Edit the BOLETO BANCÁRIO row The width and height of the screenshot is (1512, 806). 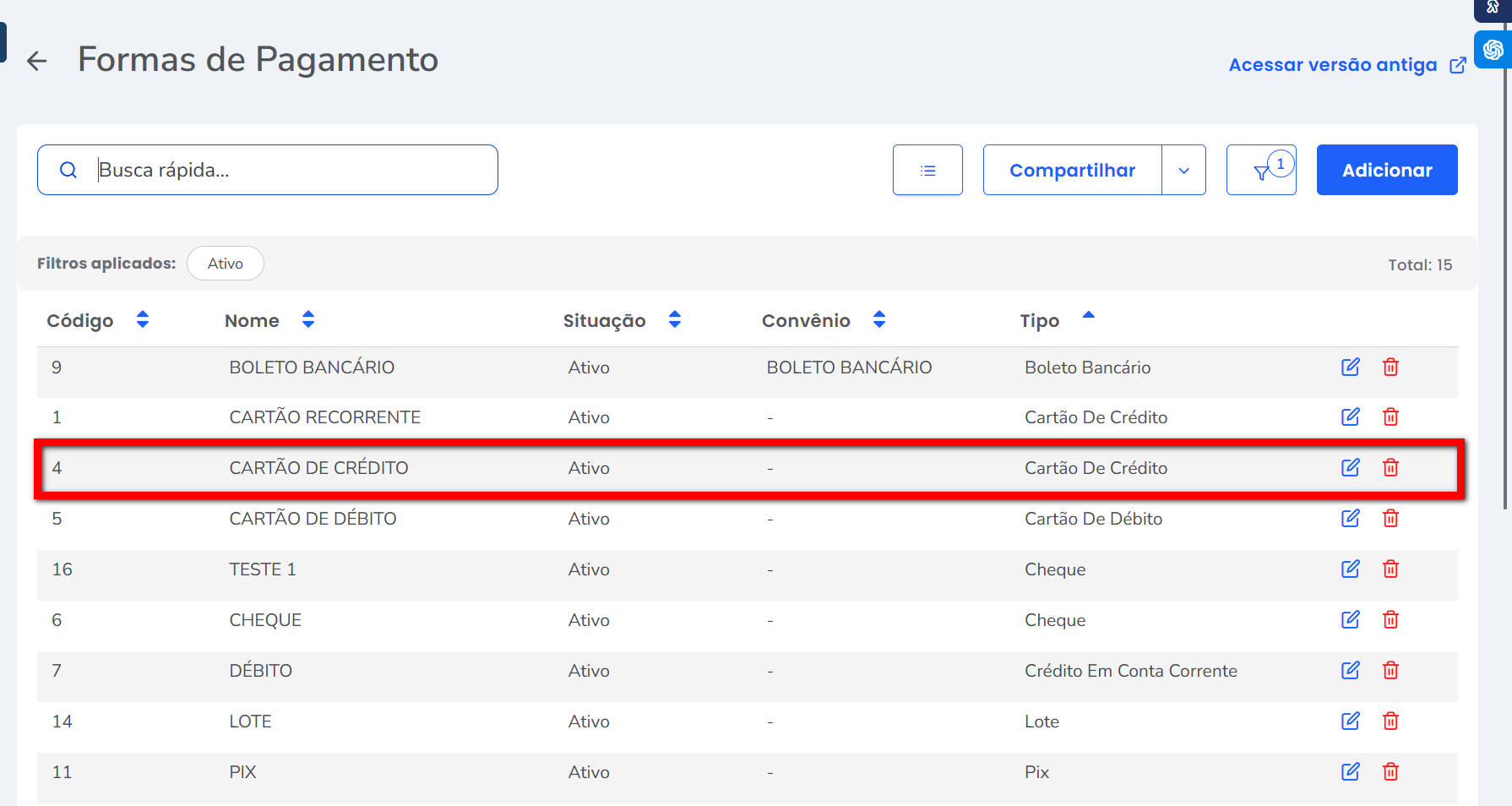[1350, 367]
